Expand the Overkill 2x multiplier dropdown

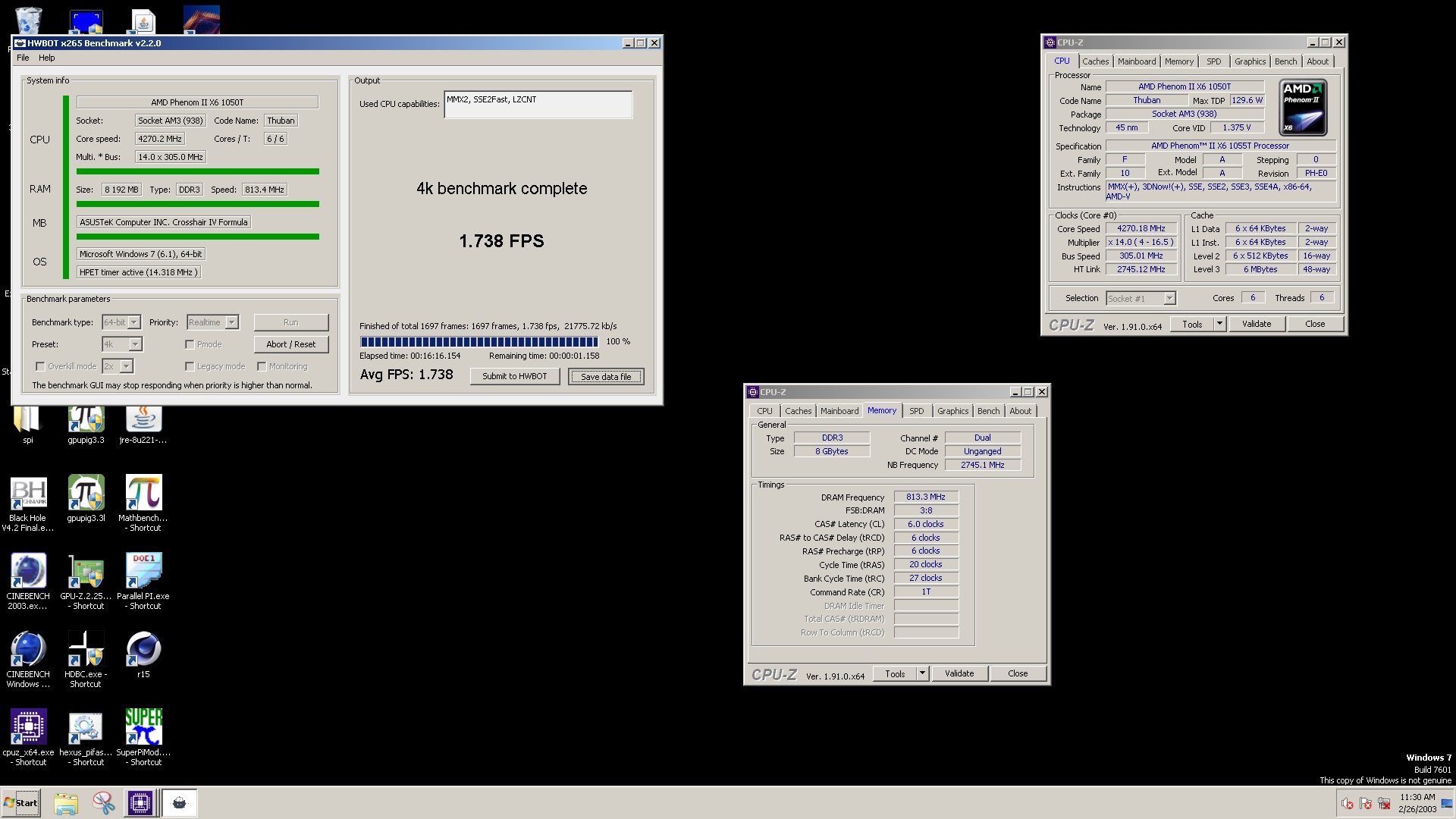[x=118, y=366]
